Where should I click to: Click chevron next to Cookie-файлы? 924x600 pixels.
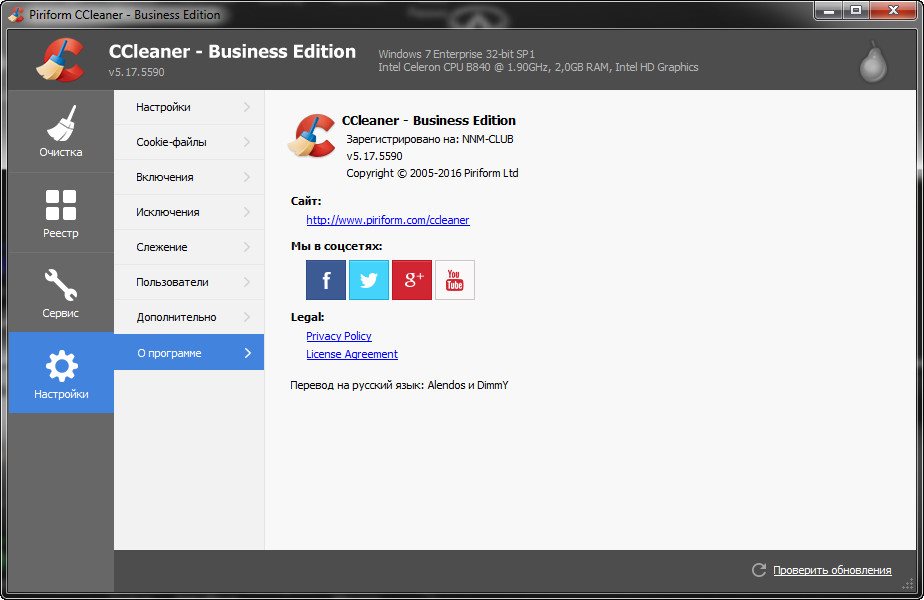click(247, 142)
